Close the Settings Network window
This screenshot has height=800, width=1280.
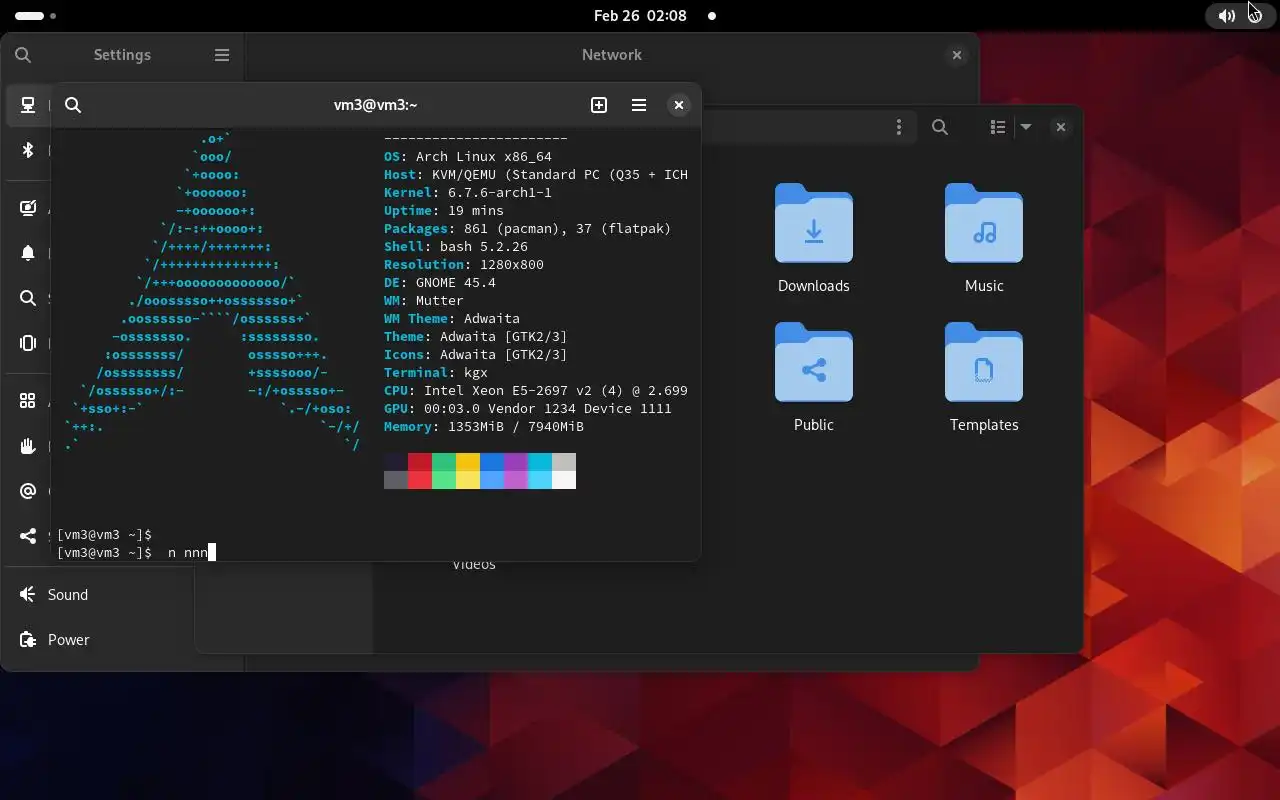[957, 55]
